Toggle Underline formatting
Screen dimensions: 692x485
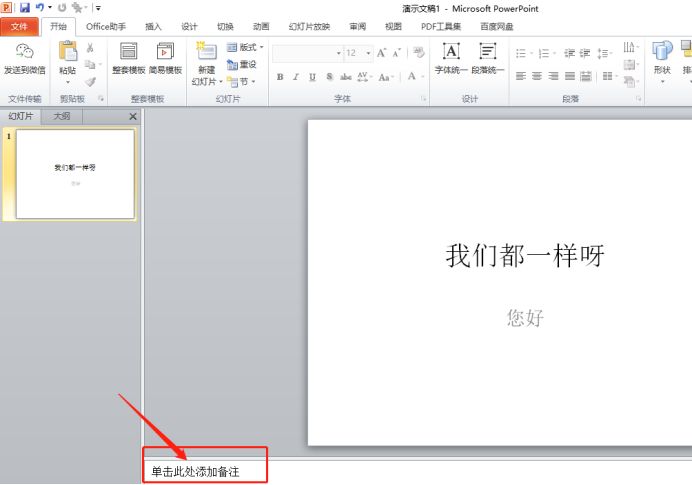[312, 77]
